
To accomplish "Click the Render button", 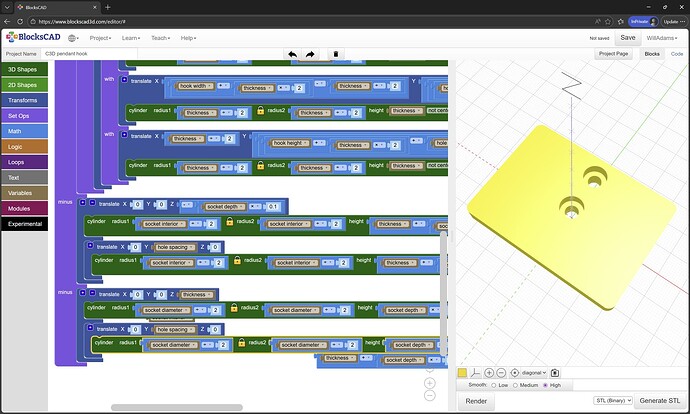I will tap(476, 401).
